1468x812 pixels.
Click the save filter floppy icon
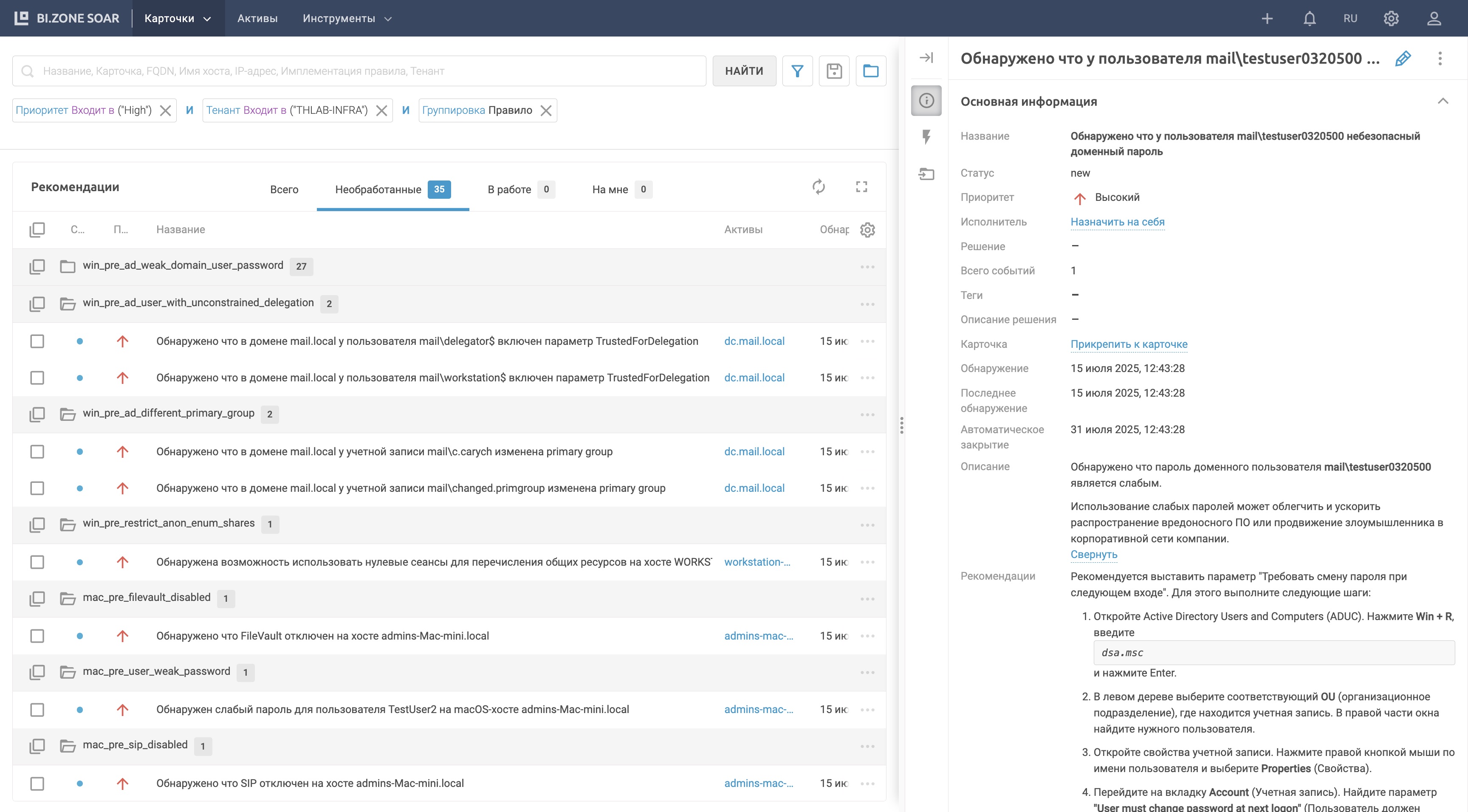(x=834, y=70)
